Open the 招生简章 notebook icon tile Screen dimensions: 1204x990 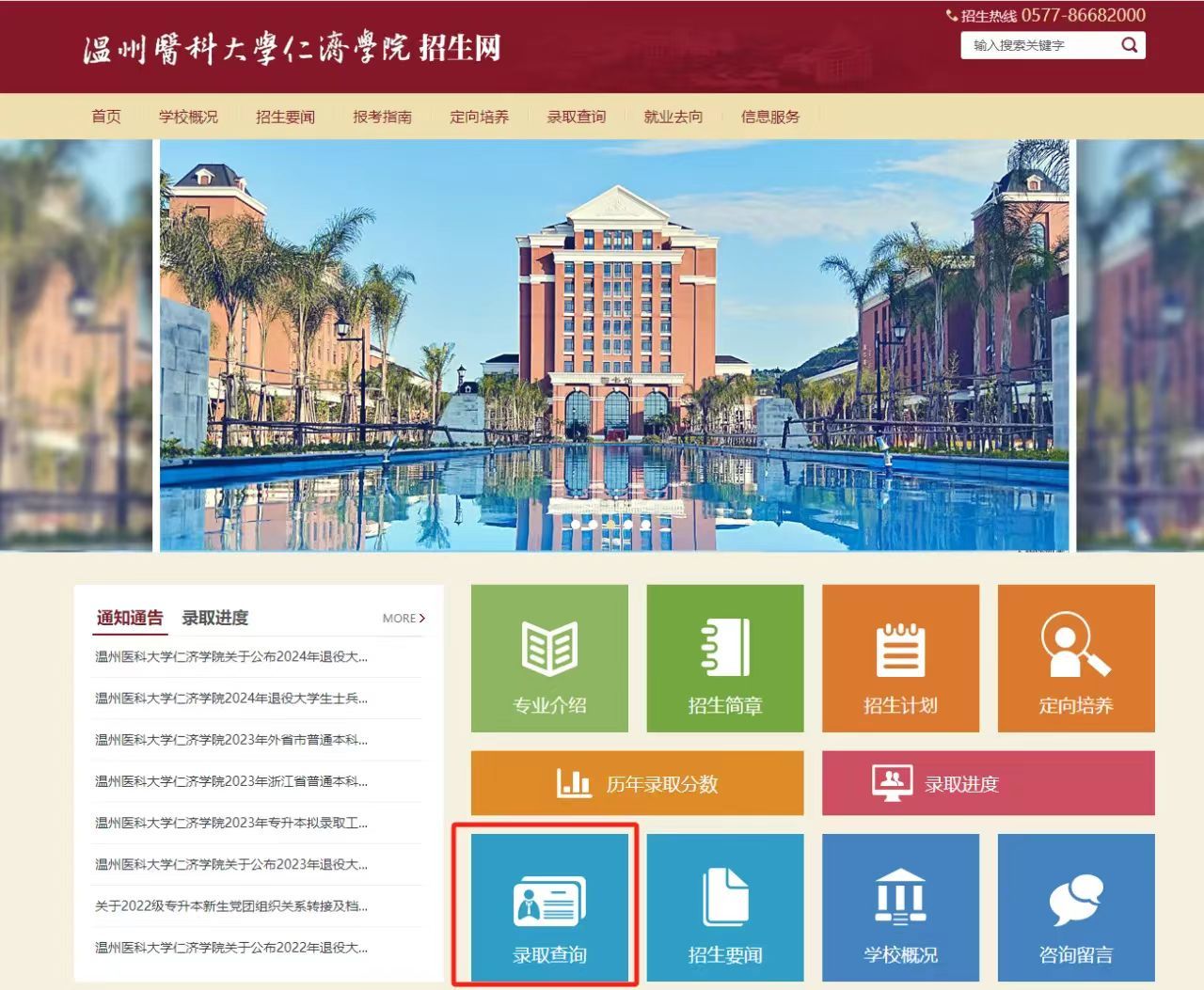coord(724,658)
